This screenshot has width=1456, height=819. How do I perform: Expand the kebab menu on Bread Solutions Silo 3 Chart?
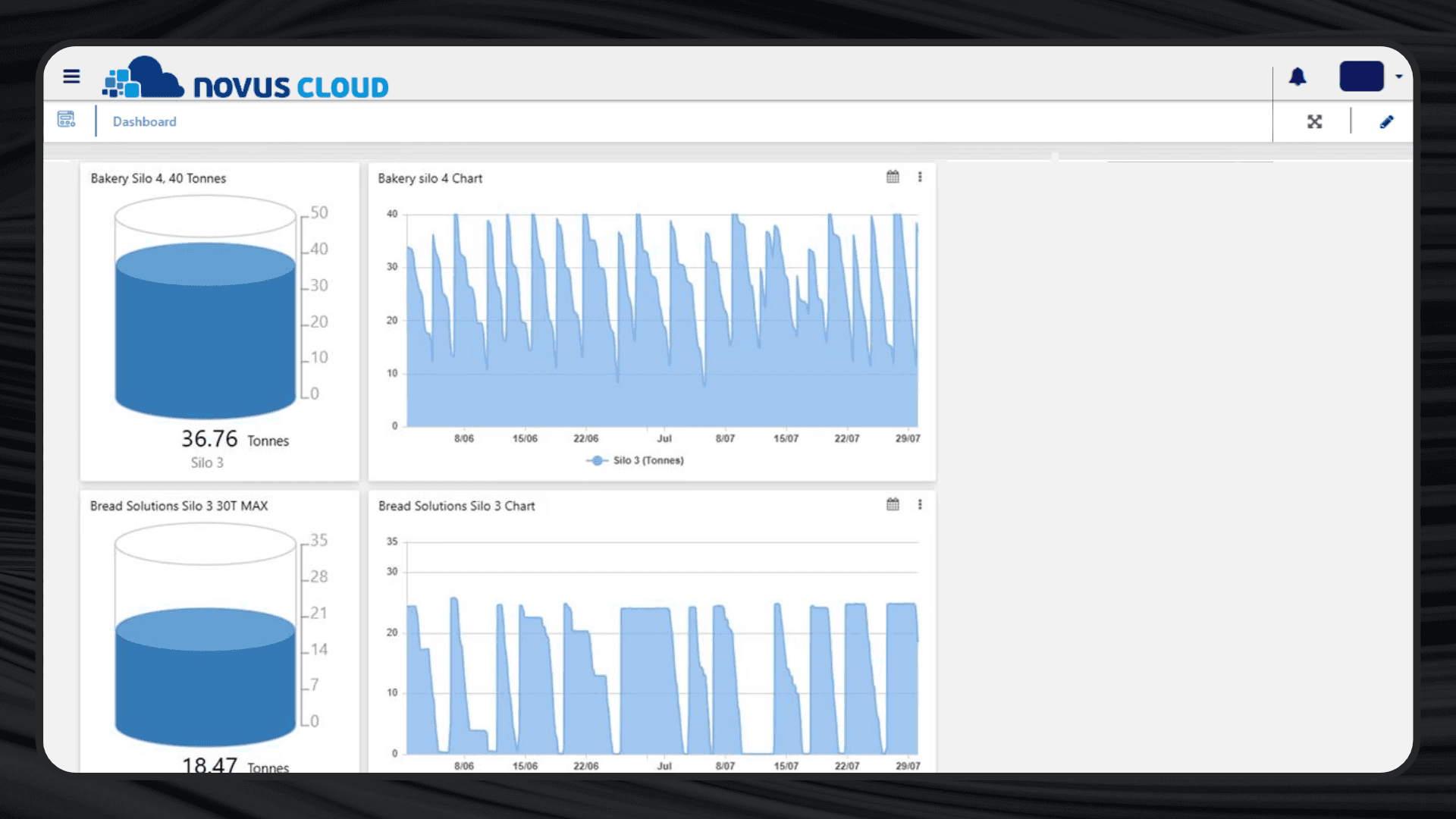920,504
